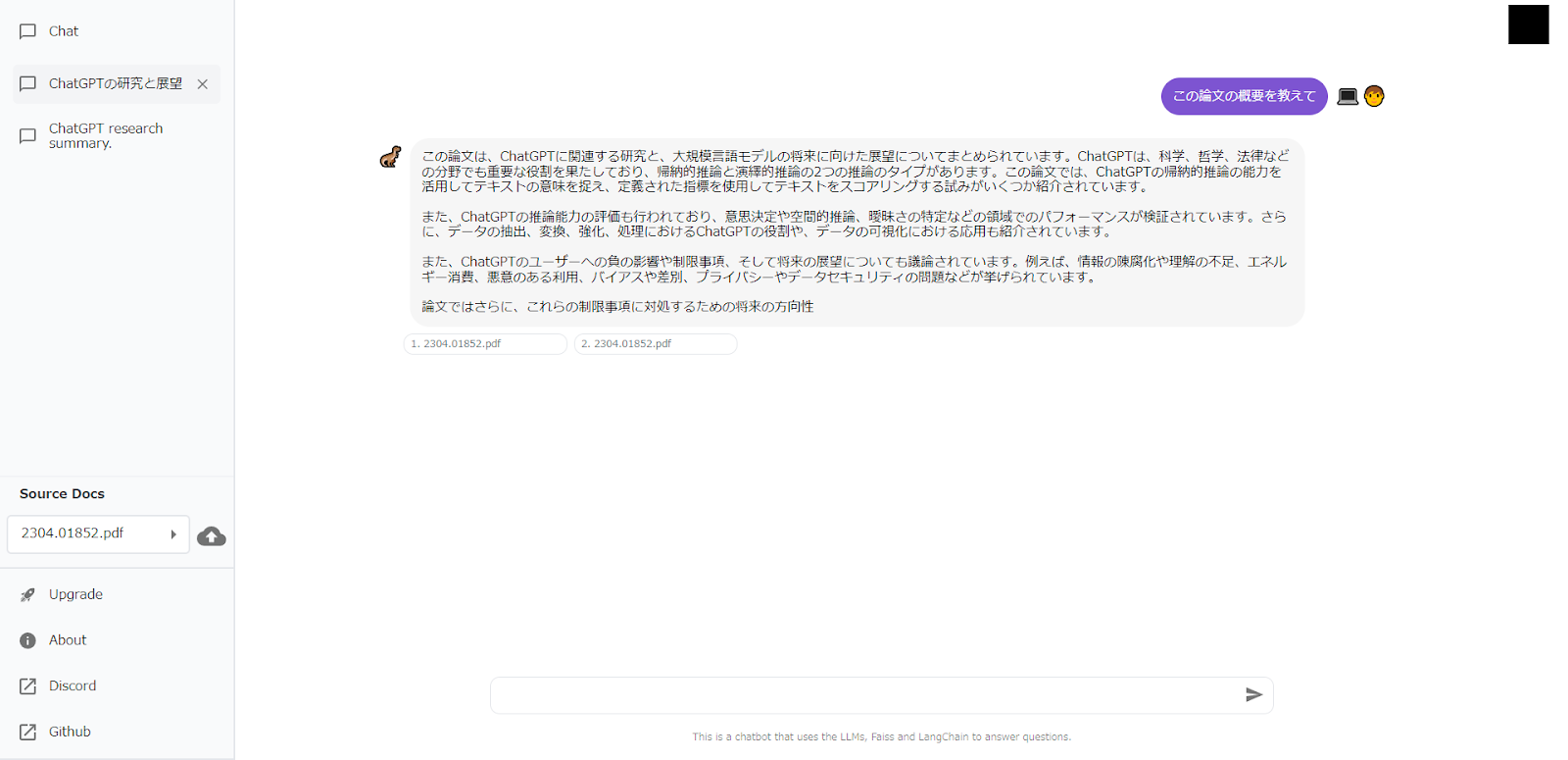Click chat icon next to ChatGPTの研究と展望
This screenshot has width=1568, height=760.
28,84
